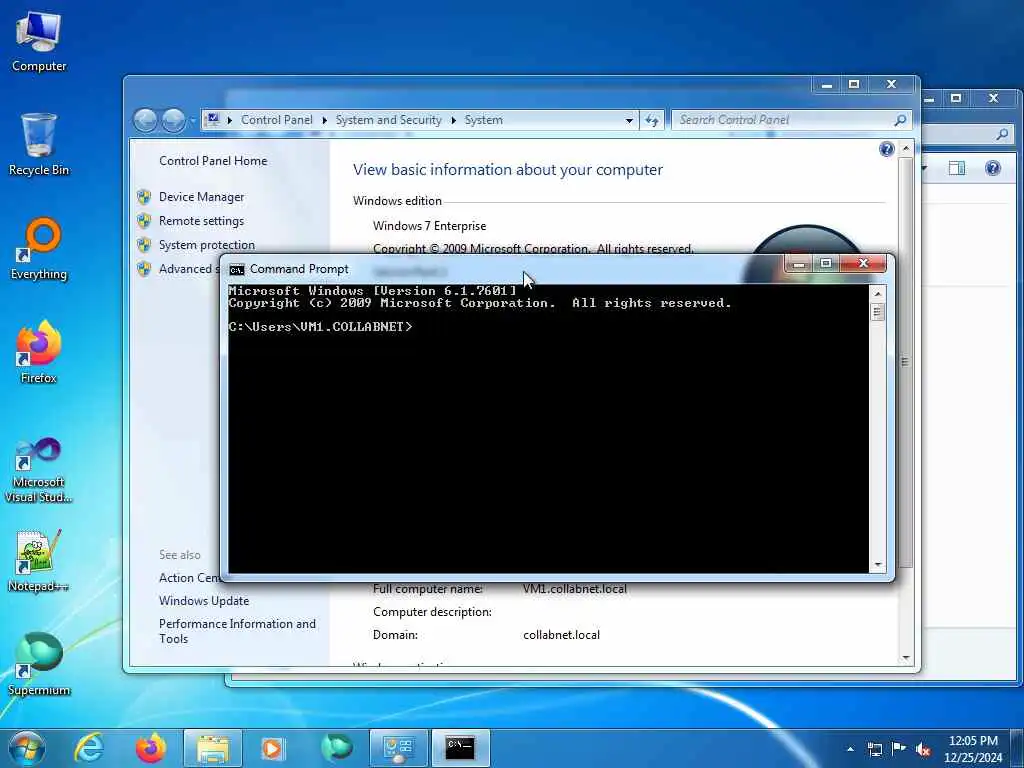
Task: Go forward in the Control Panel window
Action: [x=173, y=120]
